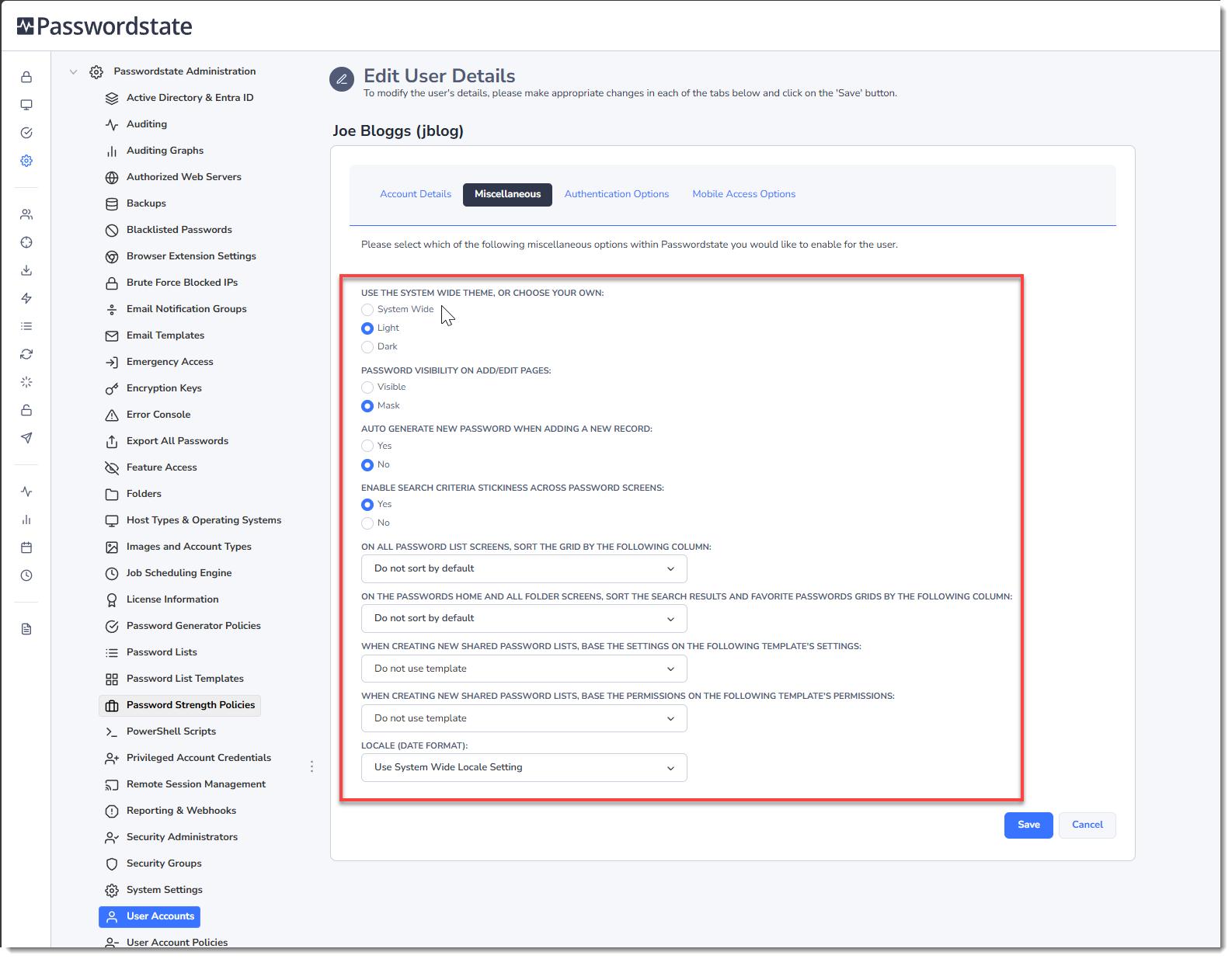Click the Job Scheduling Engine clock icon

(x=112, y=574)
